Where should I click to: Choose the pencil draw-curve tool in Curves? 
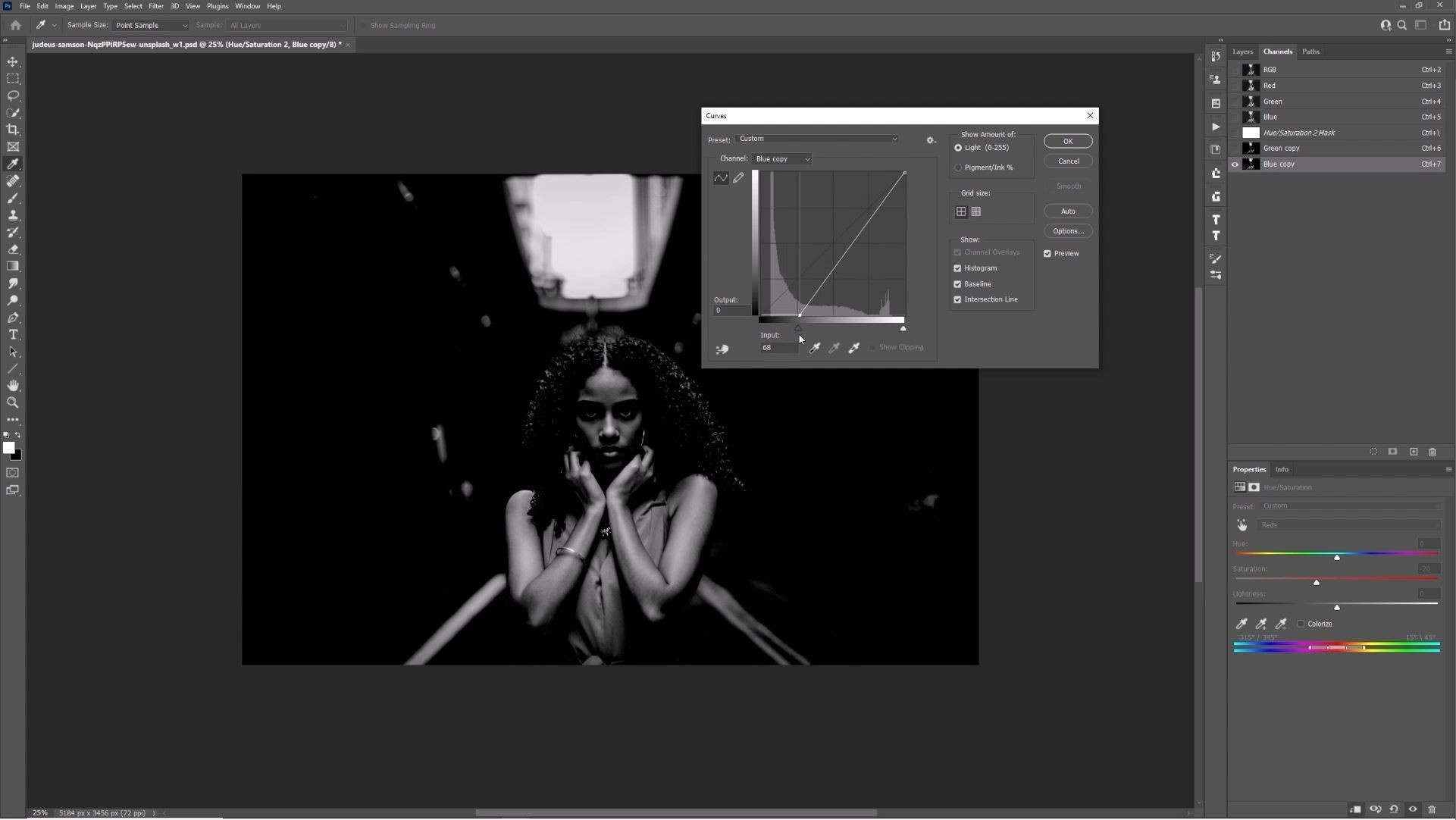(738, 178)
